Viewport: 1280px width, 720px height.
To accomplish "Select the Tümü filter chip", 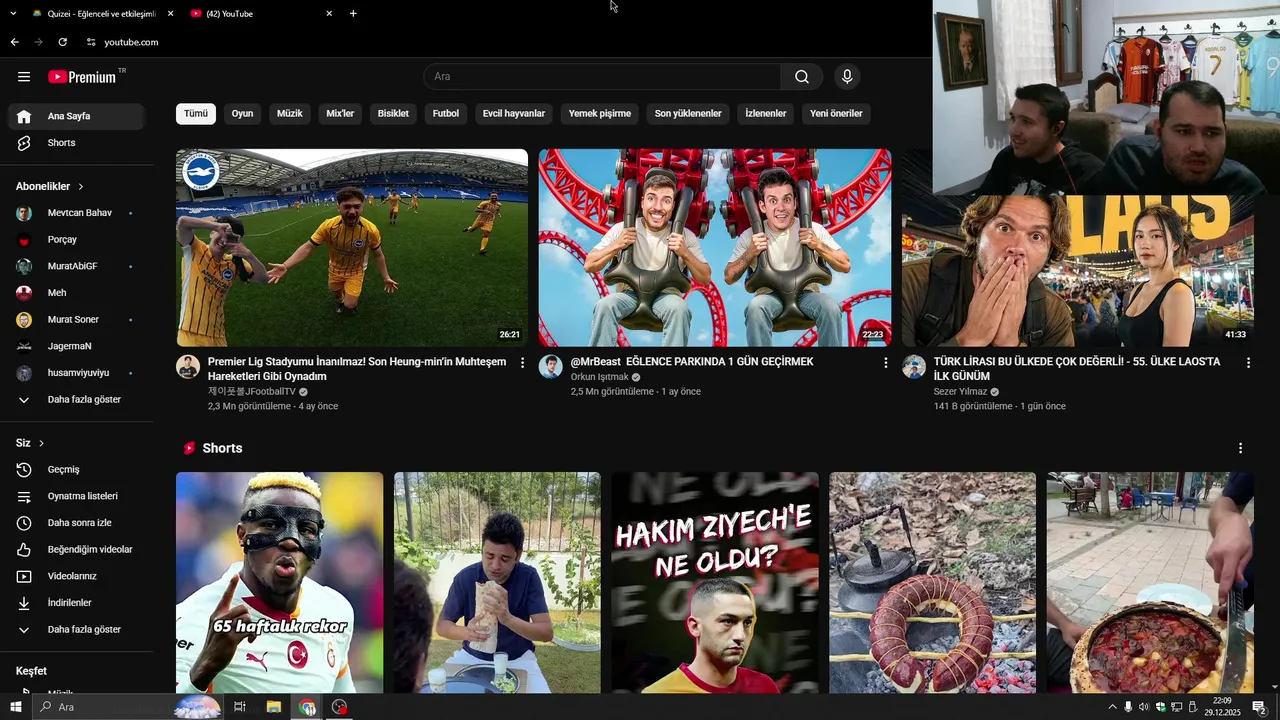I will (196, 114).
